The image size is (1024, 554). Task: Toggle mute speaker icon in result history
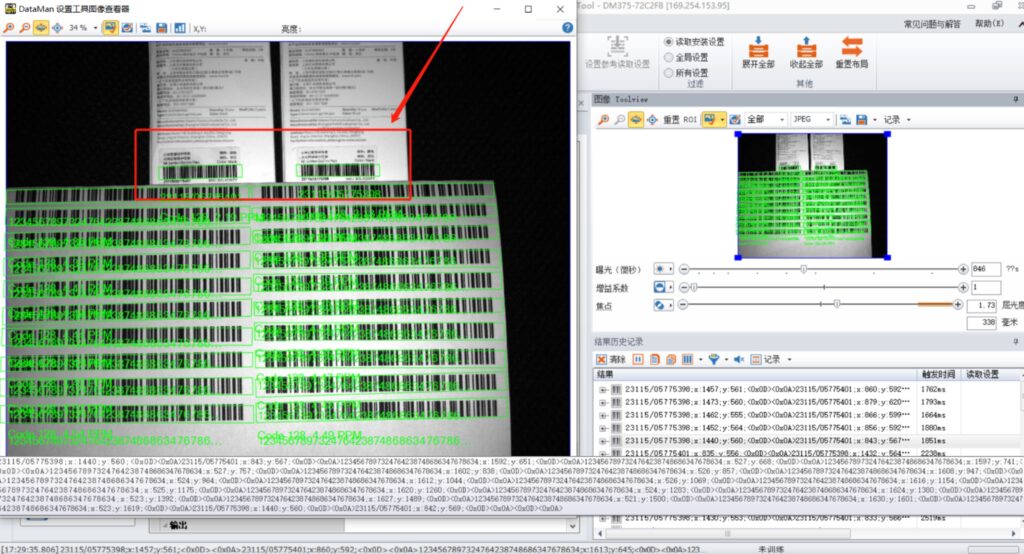click(739, 359)
